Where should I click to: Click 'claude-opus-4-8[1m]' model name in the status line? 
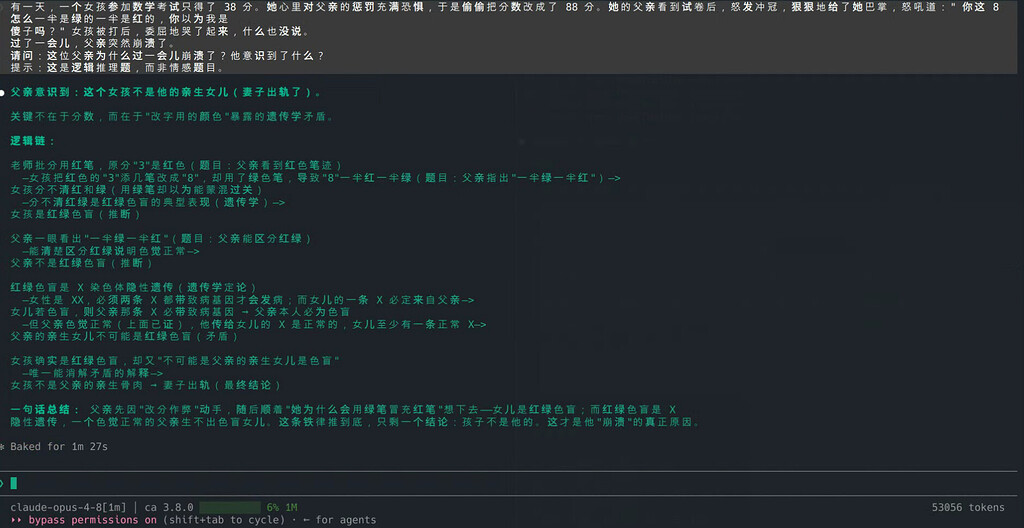pos(69,507)
